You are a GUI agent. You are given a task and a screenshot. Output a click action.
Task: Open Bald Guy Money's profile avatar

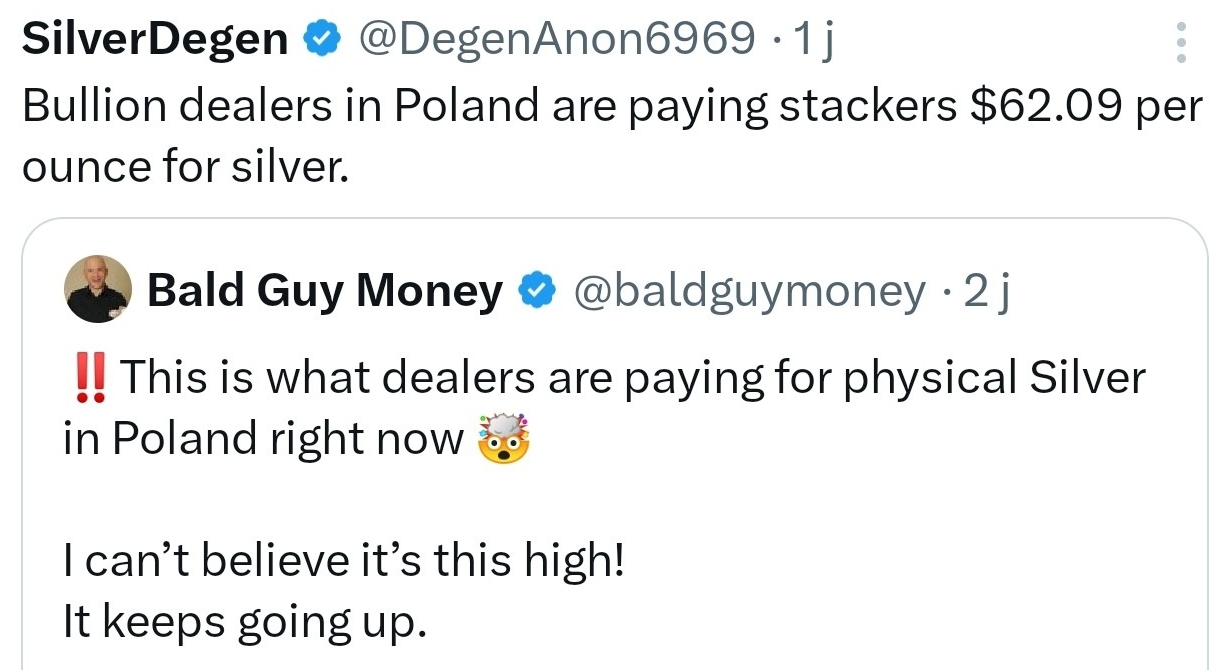(98, 288)
